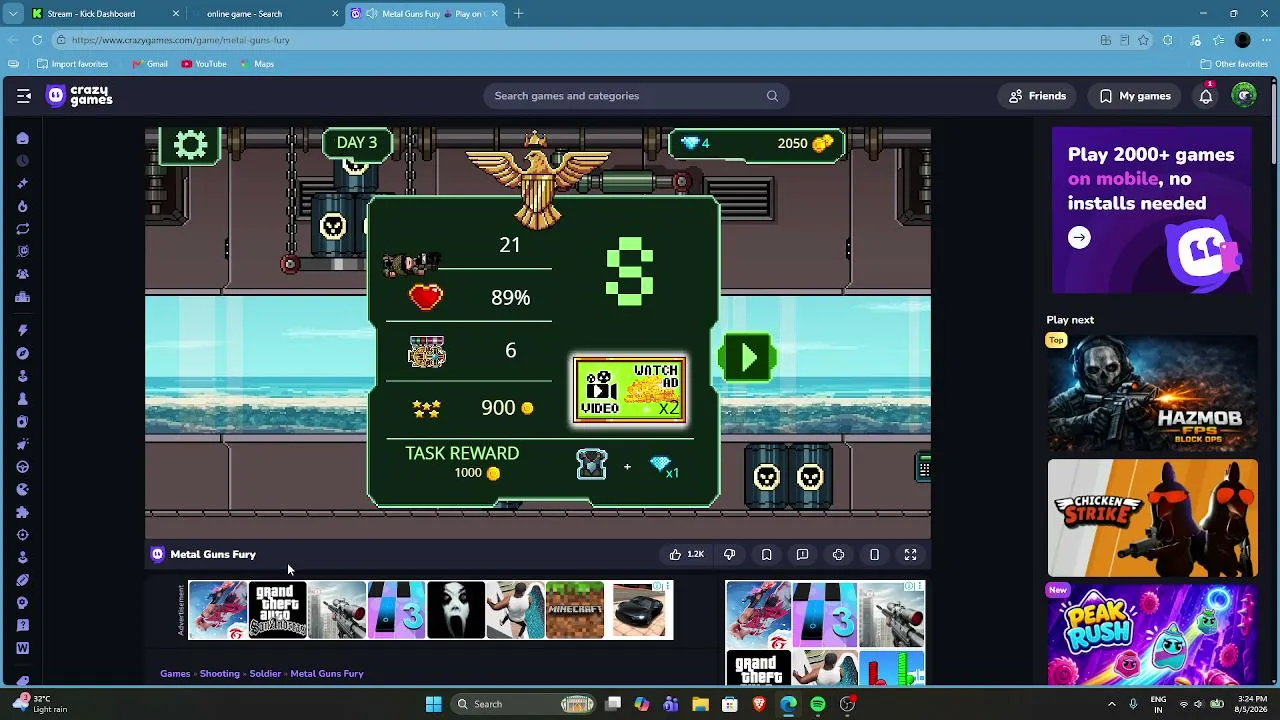Select the Metal Guns Fury browser tab

pyautogui.click(x=425, y=14)
